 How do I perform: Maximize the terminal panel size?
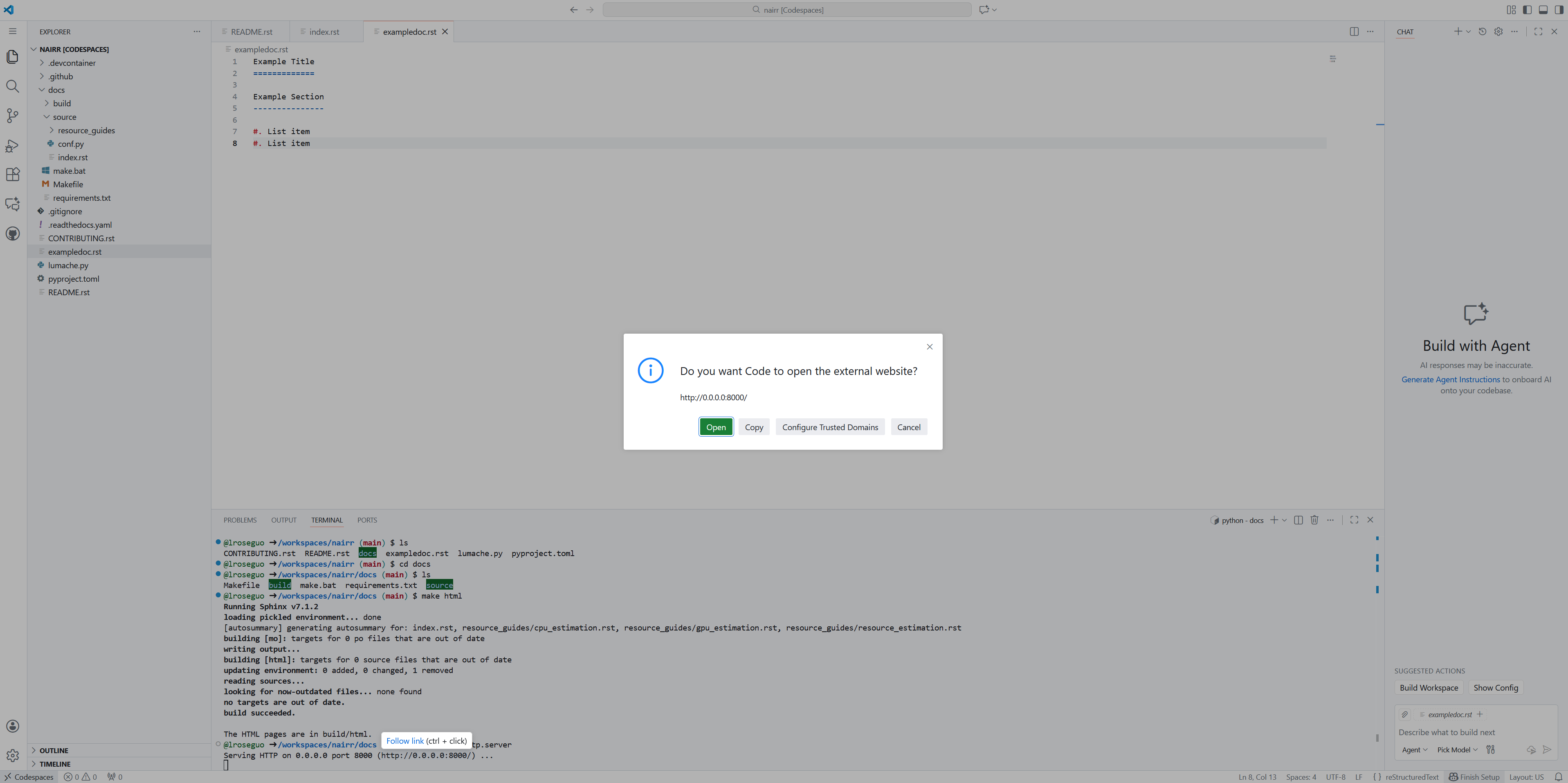[x=1354, y=520]
